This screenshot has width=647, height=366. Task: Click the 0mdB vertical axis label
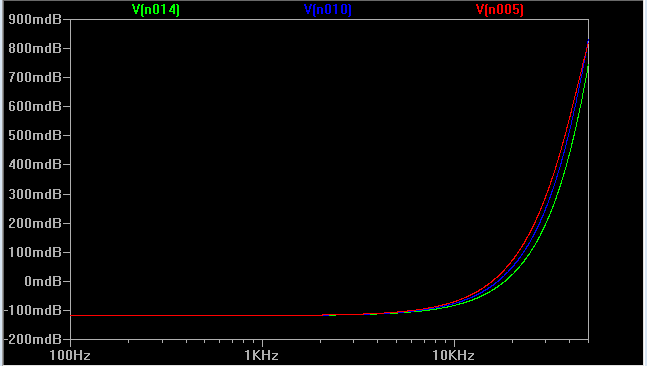coord(43,281)
